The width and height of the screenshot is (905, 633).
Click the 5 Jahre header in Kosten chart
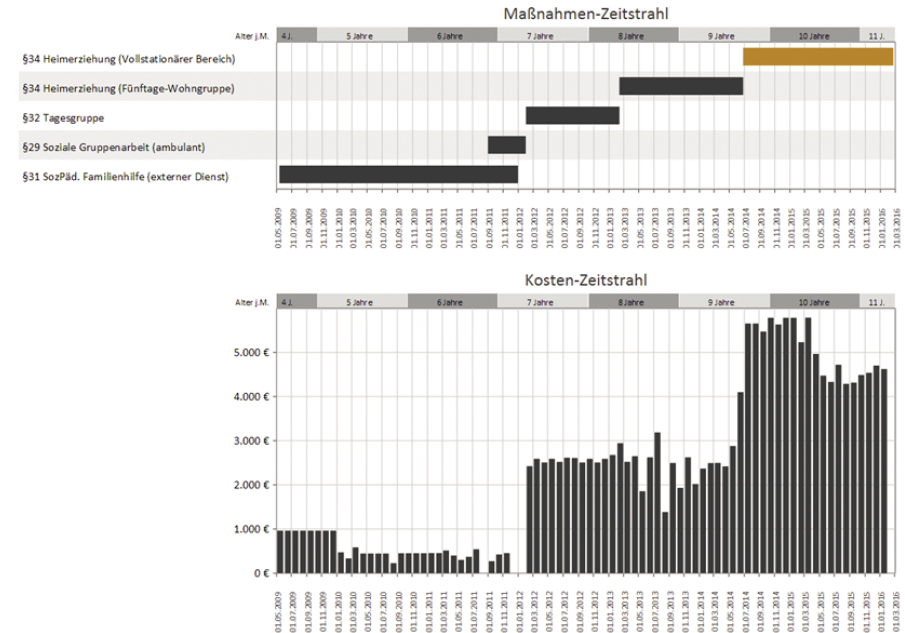(x=361, y=301)
